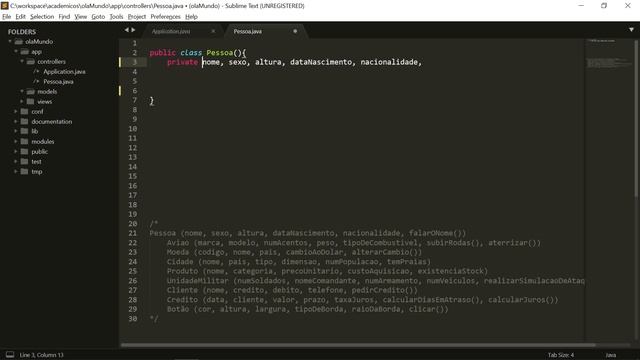Open the Goto menu
Screen dimensions: 640x360
[x=98, y=17]
